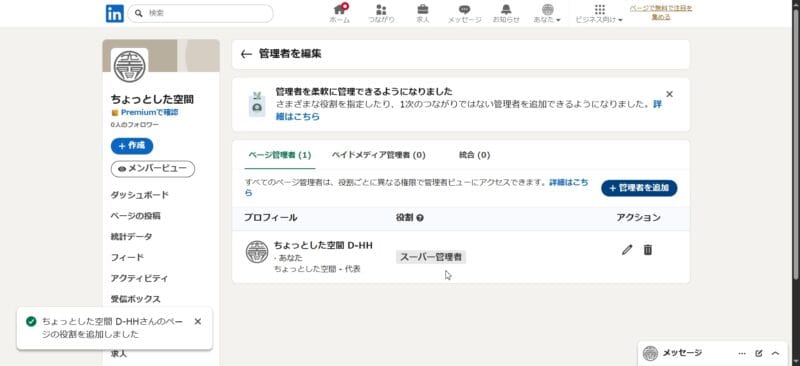Open the My Network (つながり) icon

pyautogui.click(x=381, y=14)
